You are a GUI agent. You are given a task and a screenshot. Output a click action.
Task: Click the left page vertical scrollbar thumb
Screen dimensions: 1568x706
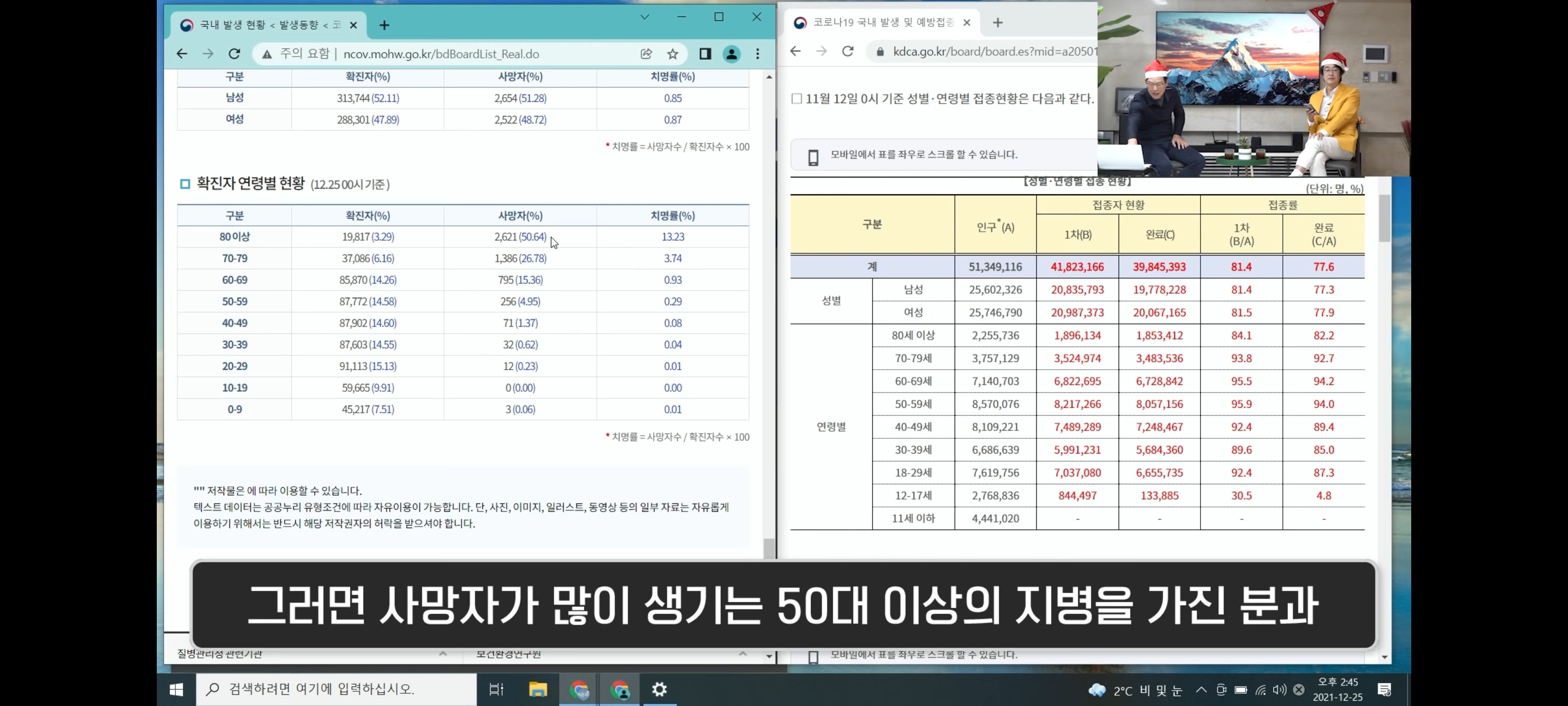pyautogui.click(x=769, y=548)
